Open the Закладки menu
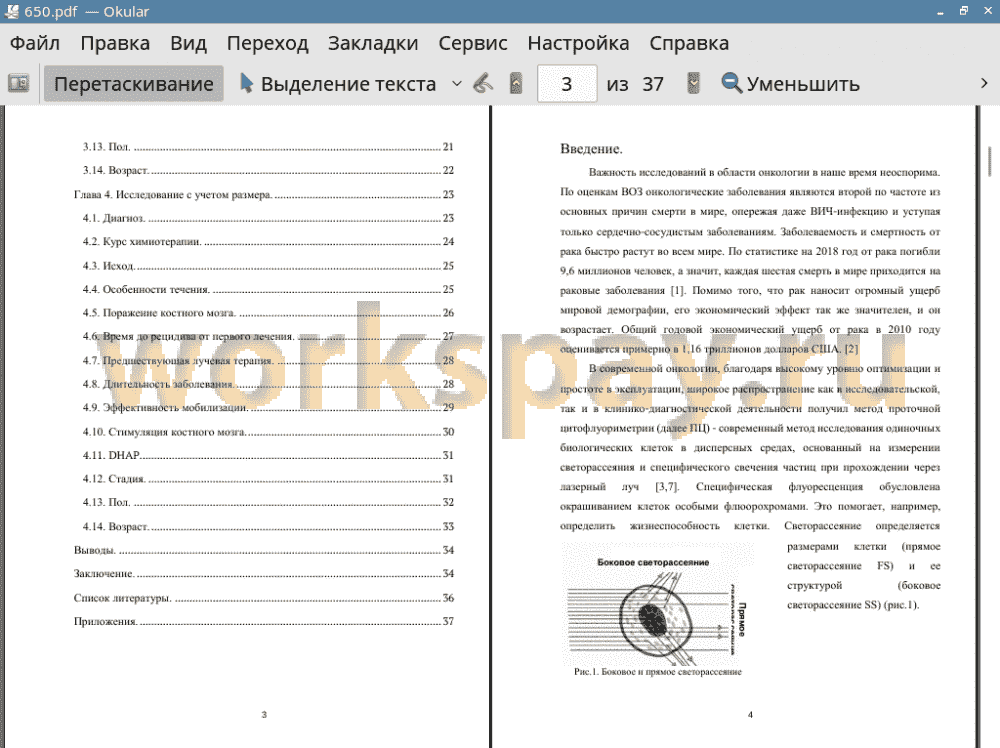The image size is (1000, 748). (x=373, y=43)
